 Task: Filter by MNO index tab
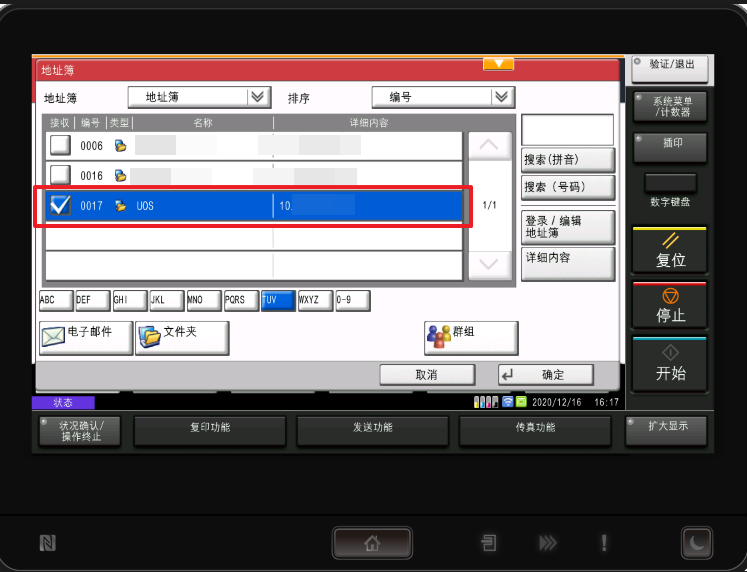[204, 300]
